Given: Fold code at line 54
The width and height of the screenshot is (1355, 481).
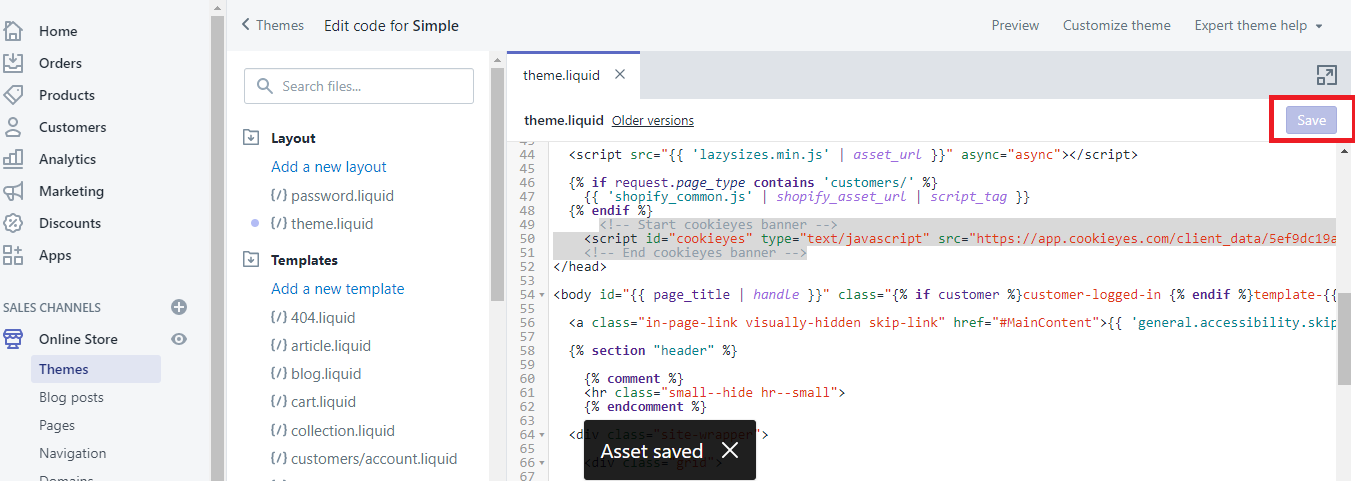Looking at the screenshot, I should 541,295.
